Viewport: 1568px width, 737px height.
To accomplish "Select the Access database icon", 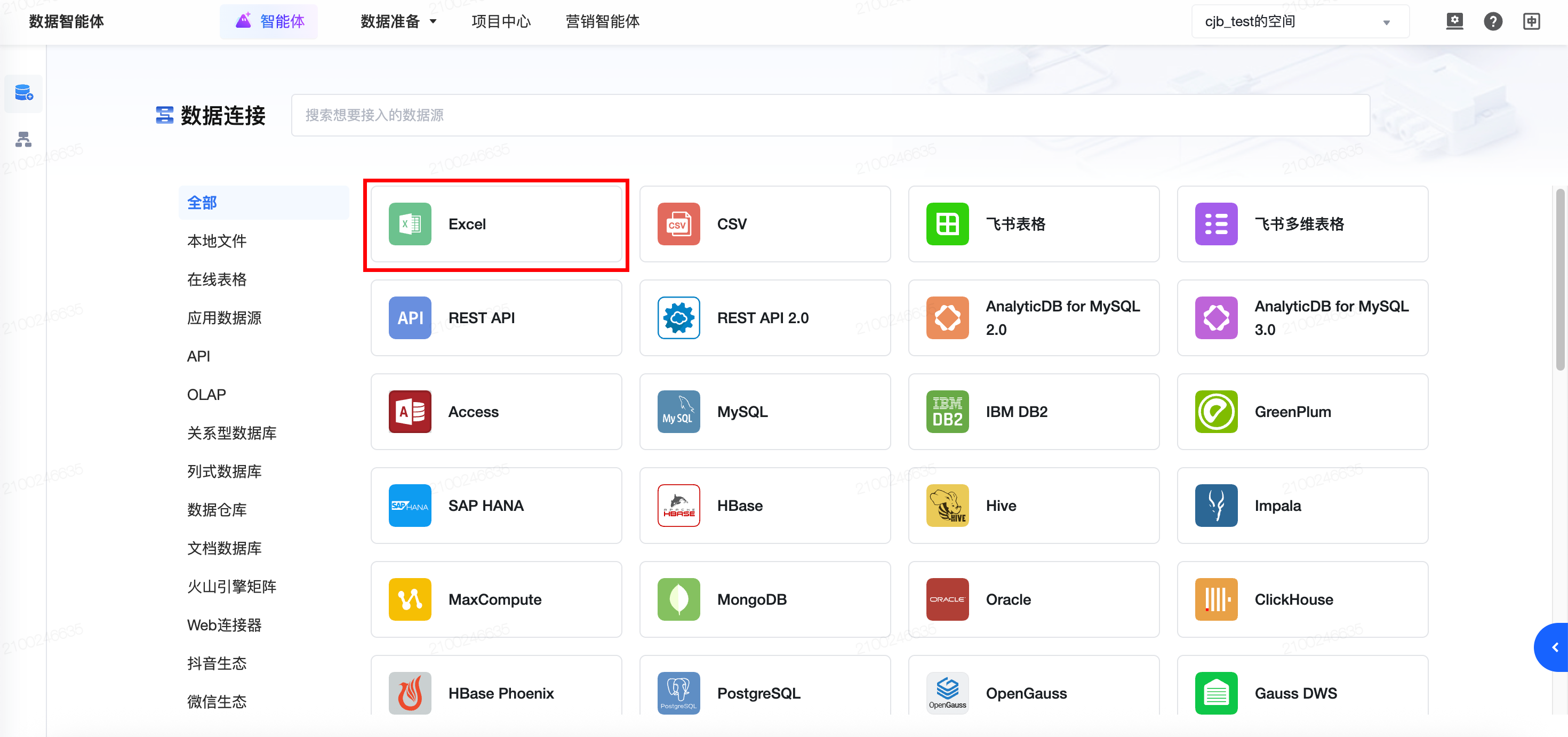I will pyautogui.click(x=410, y=411).
